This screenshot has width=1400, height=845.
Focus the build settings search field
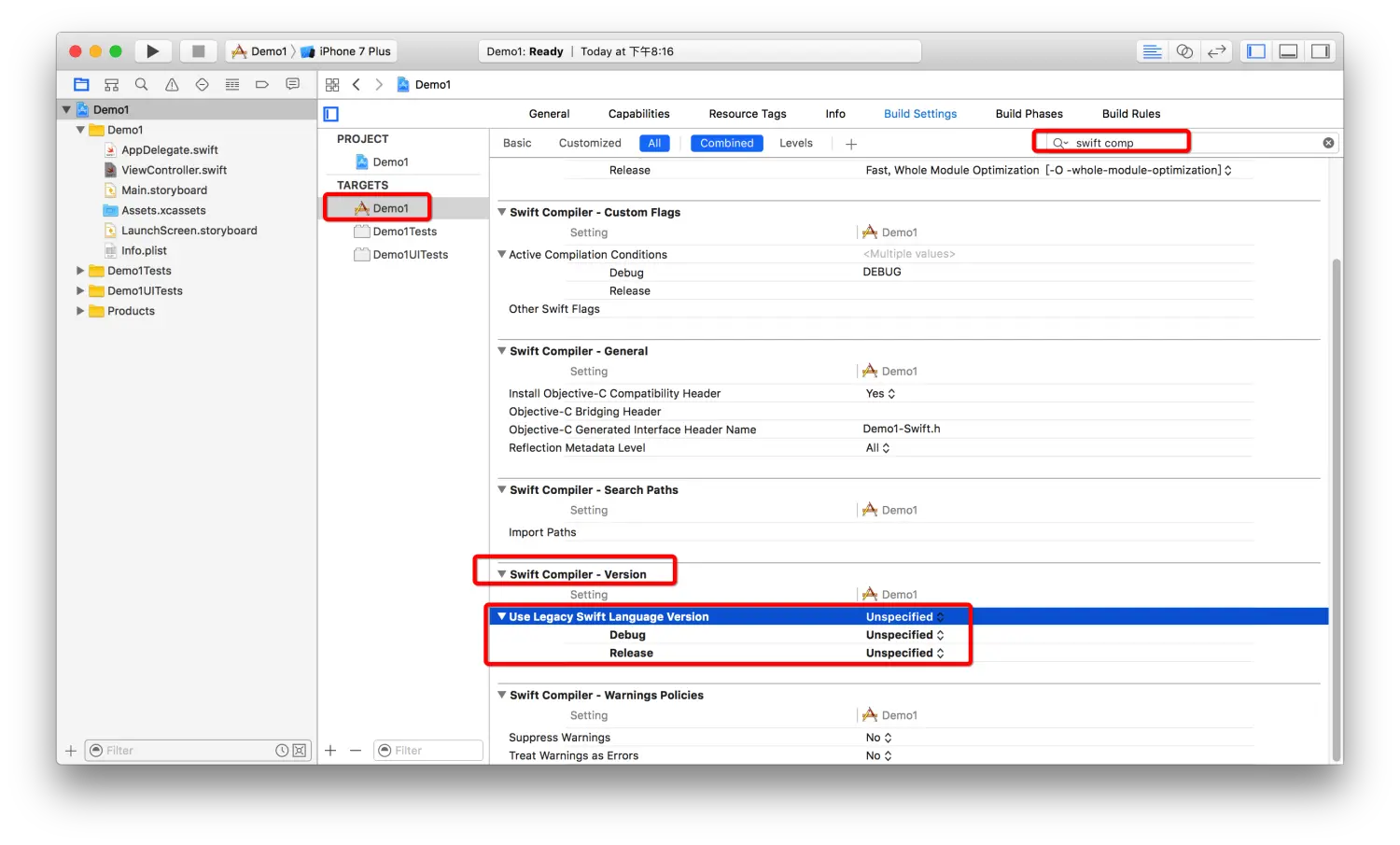tap(1191, 143)
